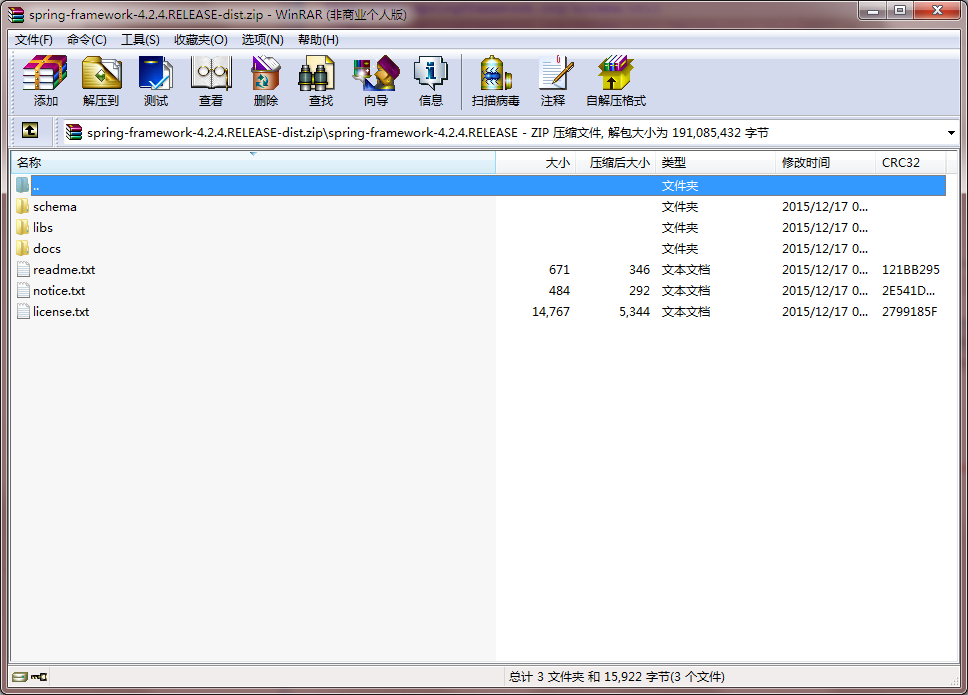Click the notice.txt file icon
The image size is (968, 695).
(x=23, y=290)
